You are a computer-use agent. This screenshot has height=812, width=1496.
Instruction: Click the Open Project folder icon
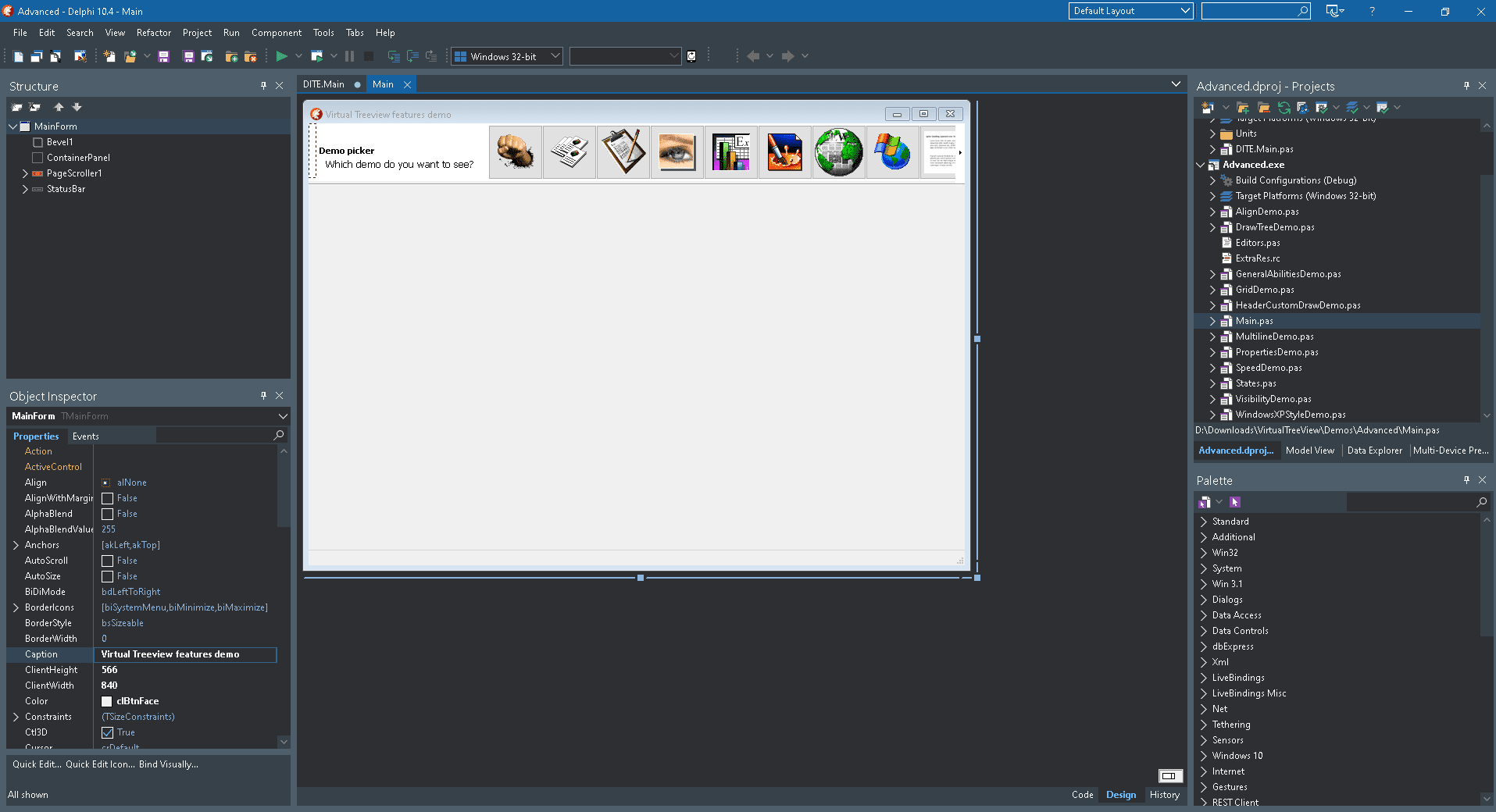[x=130, y=56]
